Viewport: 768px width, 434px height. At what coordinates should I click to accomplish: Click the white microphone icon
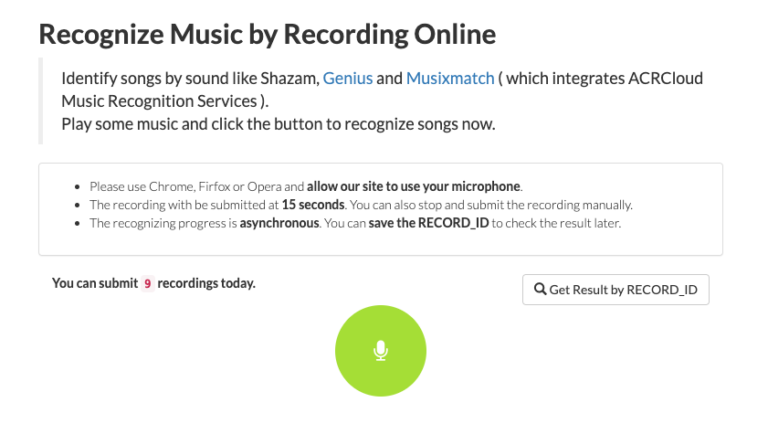coord(380,350)
